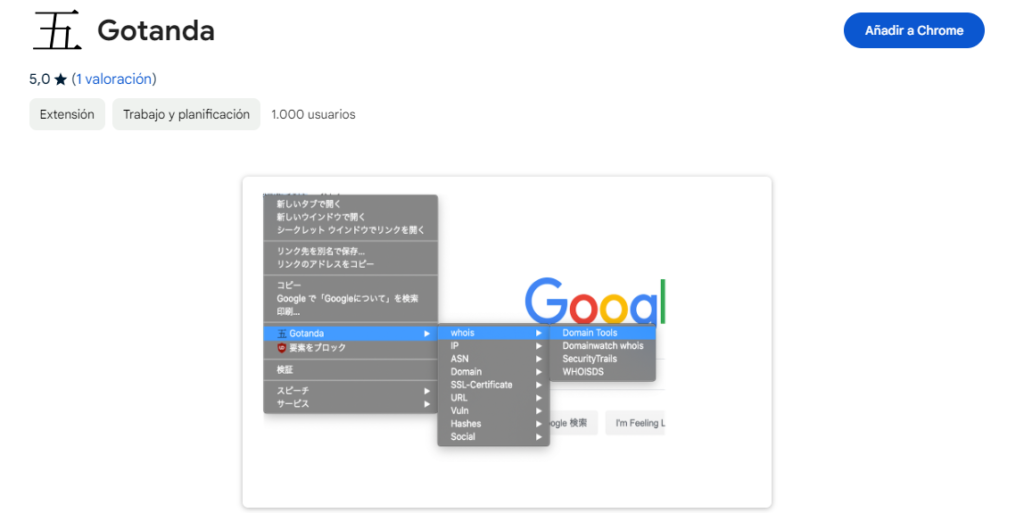
Task: Choose Domain in the Gotanda submenu
Action: click(x=494, y=372)
